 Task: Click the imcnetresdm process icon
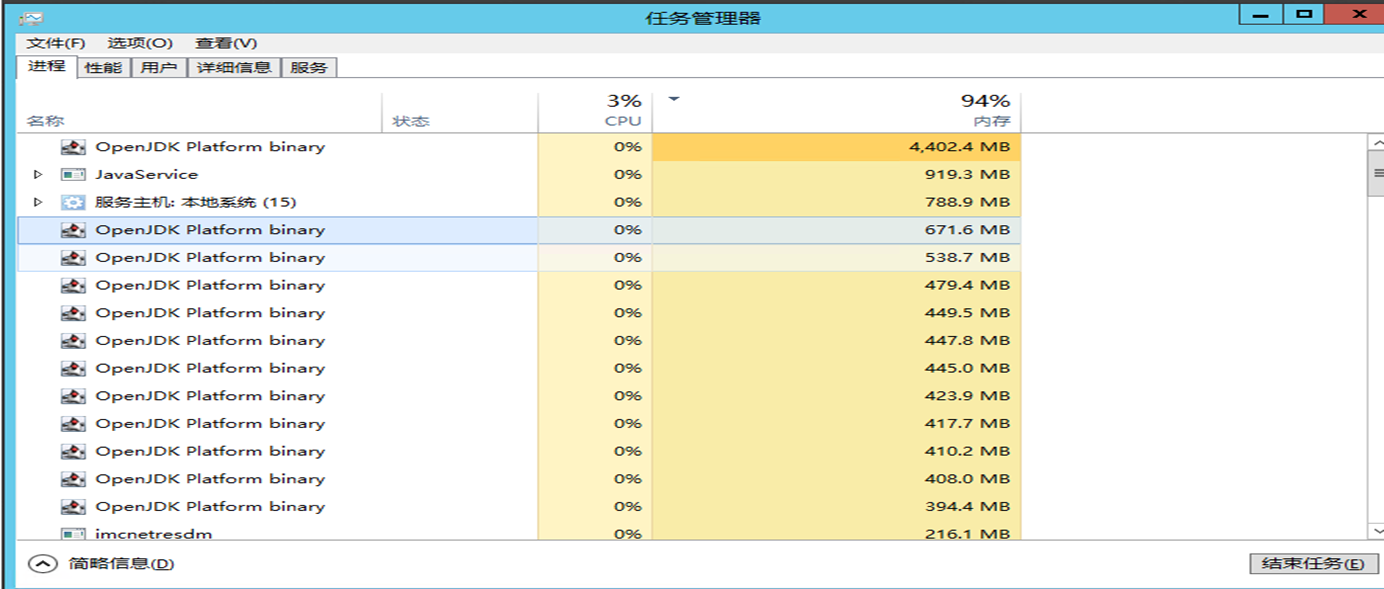click(73, 534)
